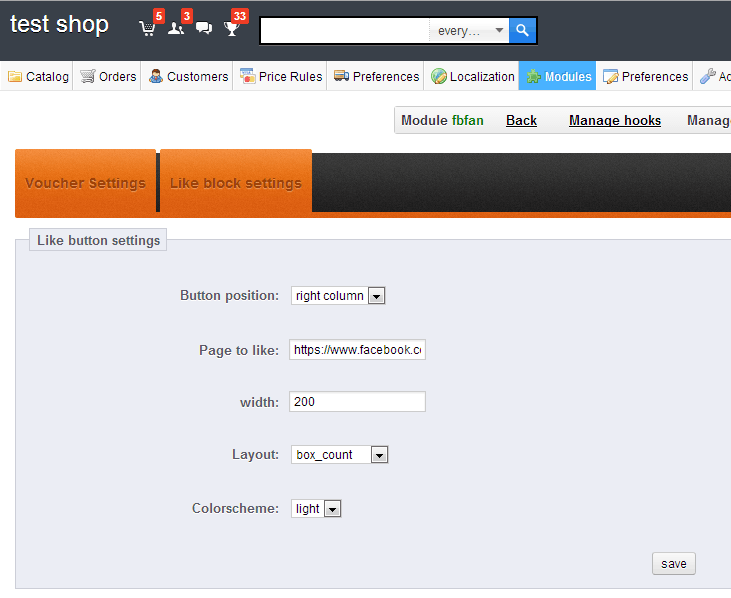
Task: Click the Like button settings legend
Action: 98,240
